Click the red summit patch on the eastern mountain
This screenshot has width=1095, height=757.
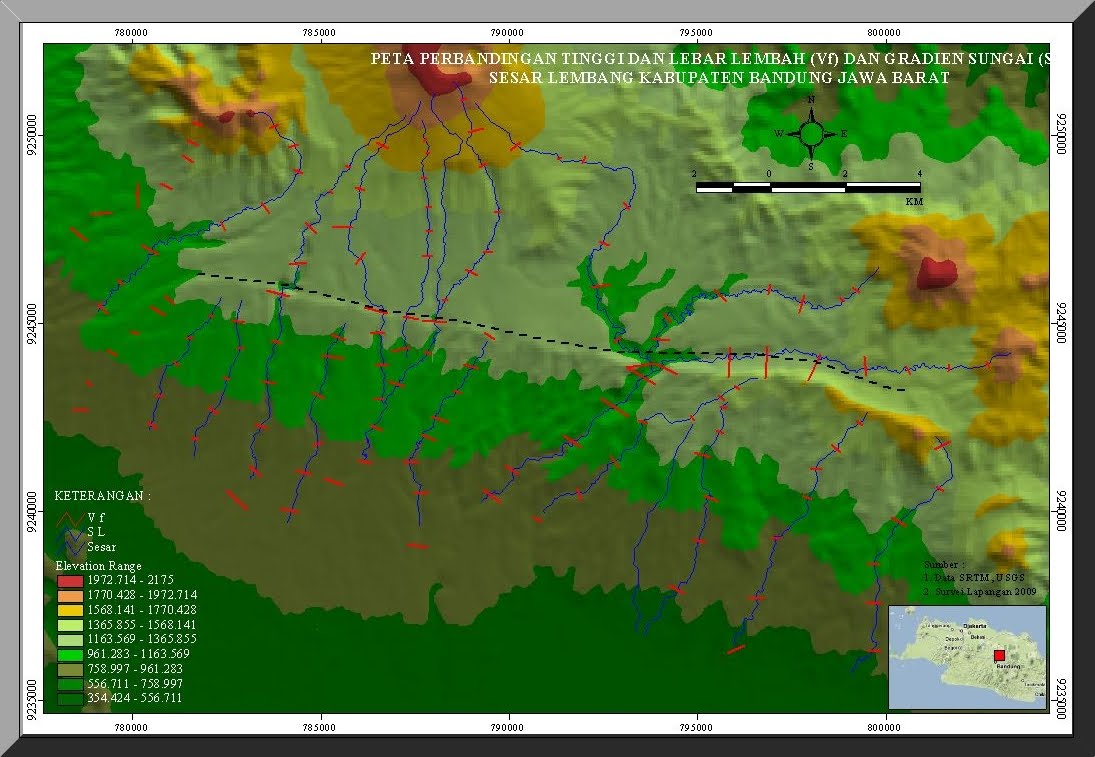(x=936, y=272)
